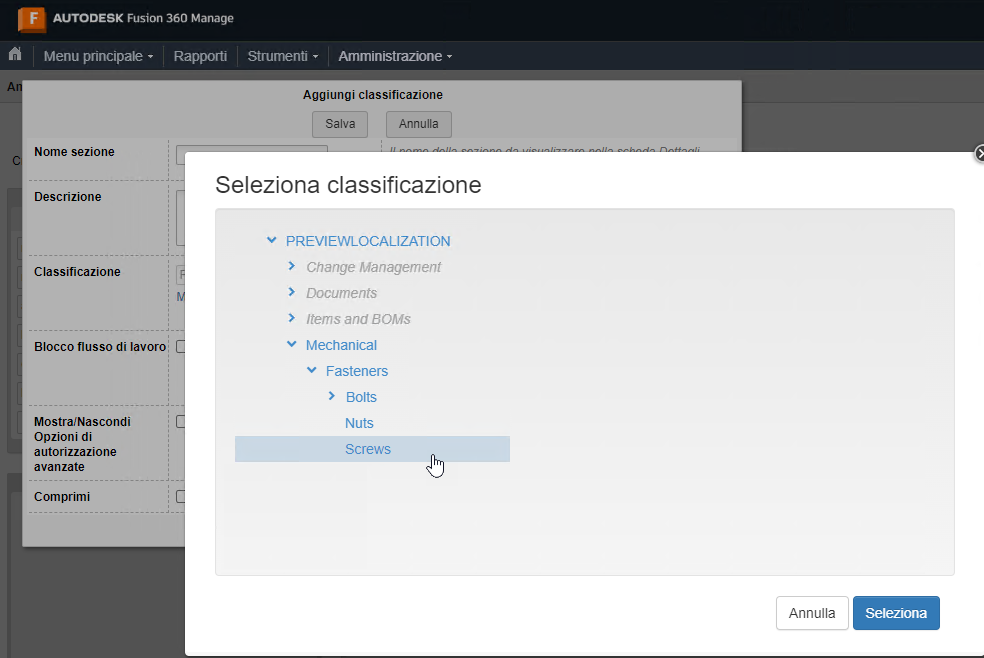The image size is (984, 658).
Task: Expand the Bolts node
Action: click(332, 396)
